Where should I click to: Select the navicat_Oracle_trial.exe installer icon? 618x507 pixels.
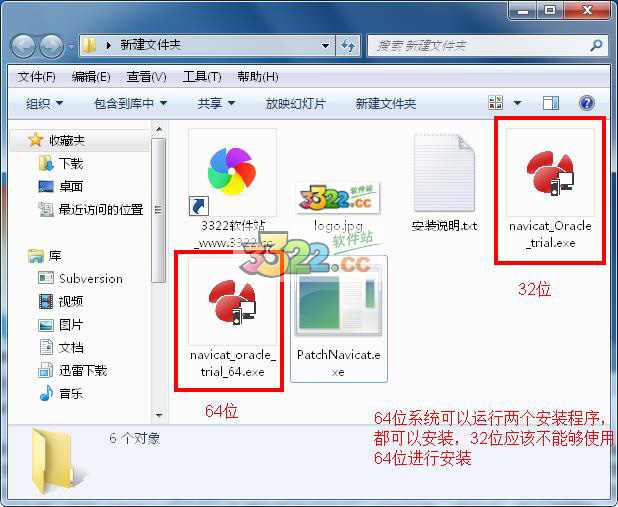550,173
